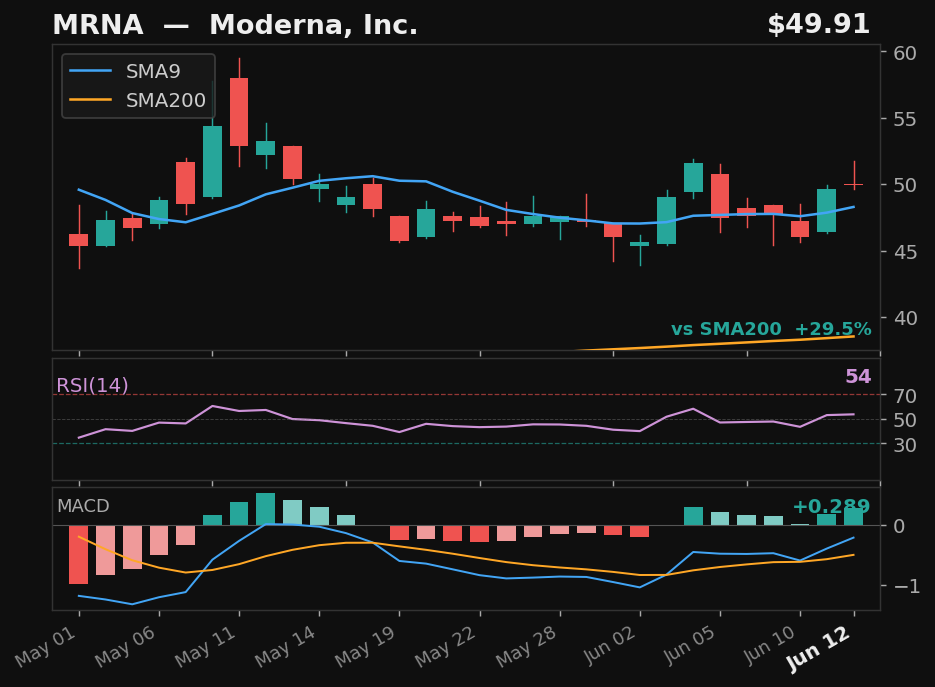
Task: Click the vs SMA200 +29.5% annotation
Action: click(x=771, y=329)
